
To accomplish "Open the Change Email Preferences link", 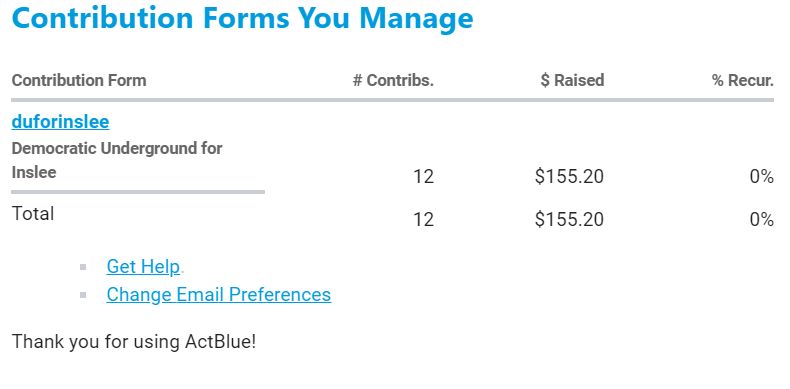I will tap(219, 294).
